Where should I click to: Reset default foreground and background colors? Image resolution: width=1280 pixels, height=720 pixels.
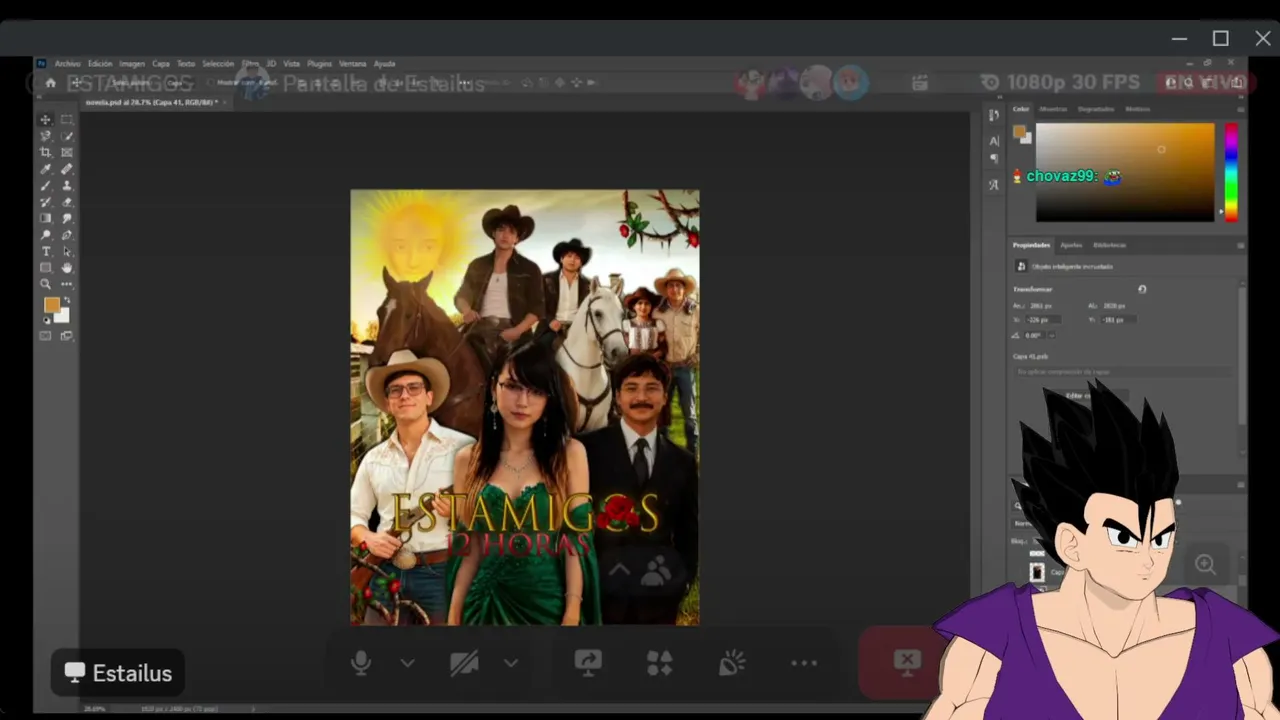click(x=46, y=320)
